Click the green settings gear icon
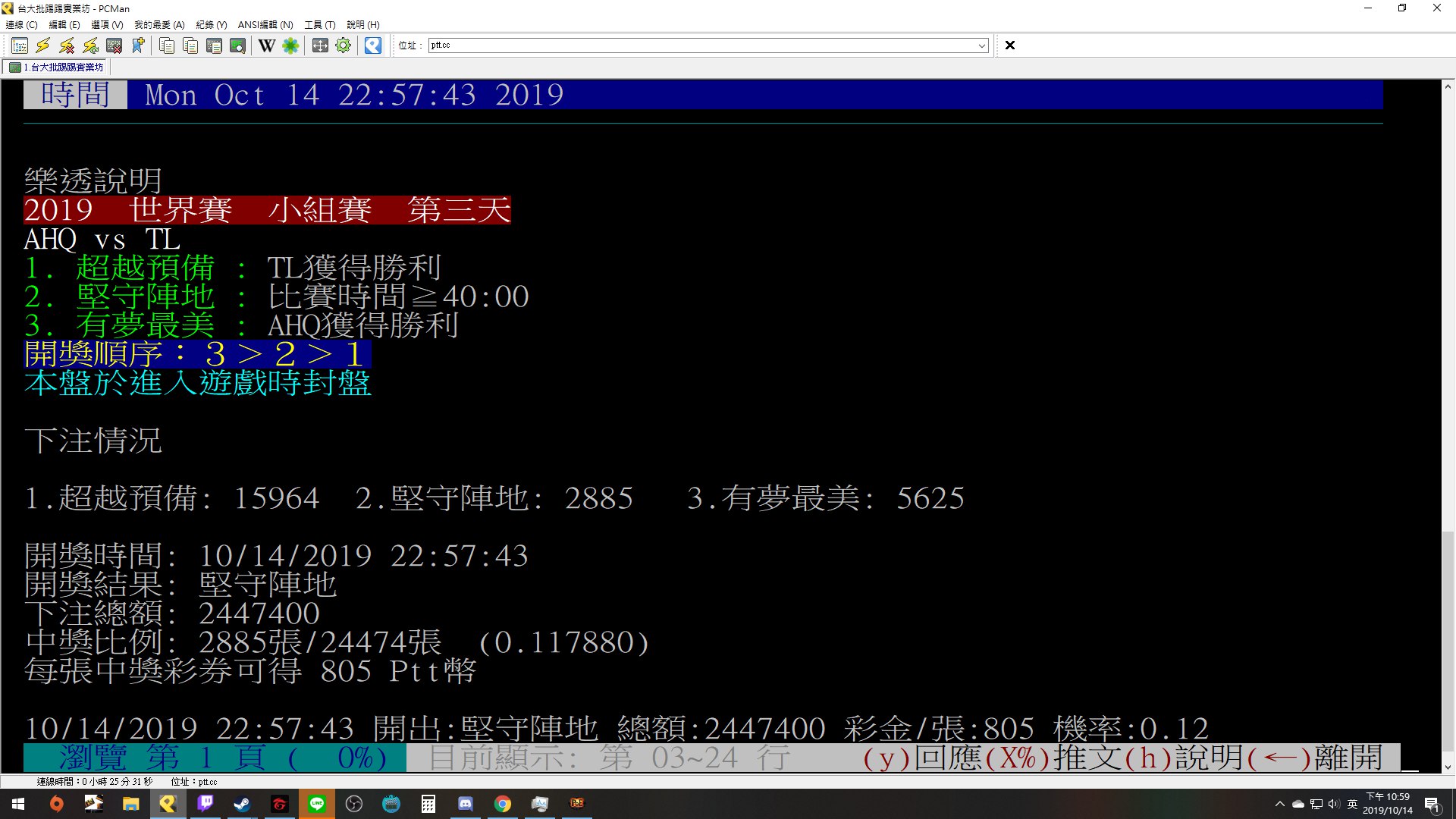The width and height of the screenshot is (1456, 819). tap(344, 45)
